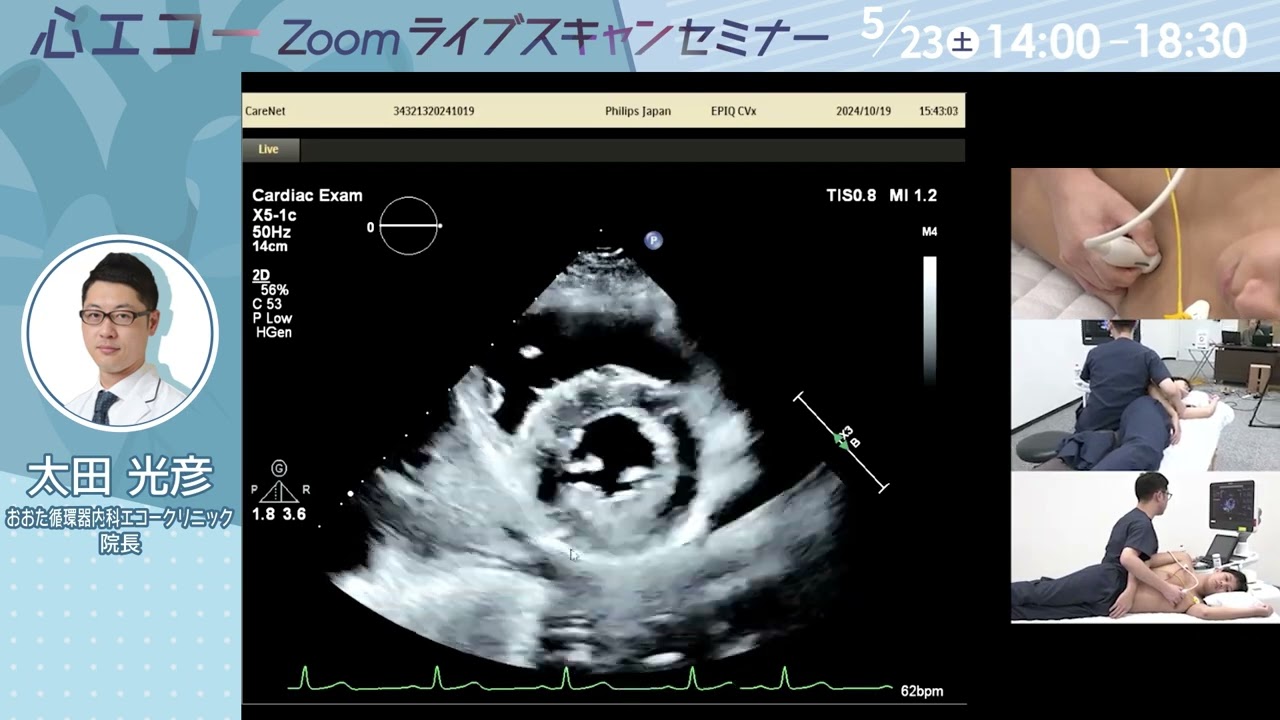Open the side-view scanning camera thumbnail

pyautogui.click(x=1145, y=547)
